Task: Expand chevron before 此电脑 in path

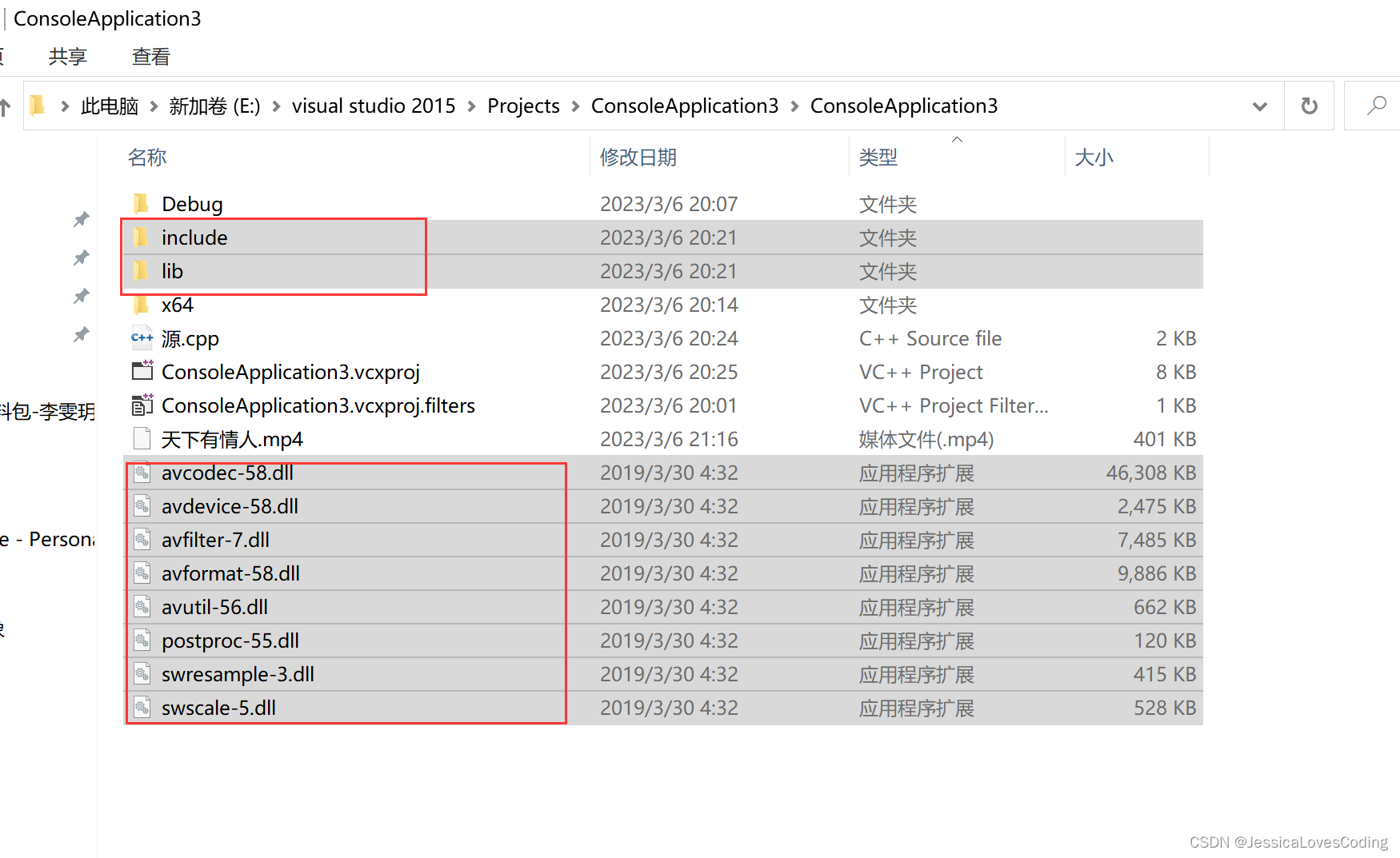Action: (x=65, y=106)
